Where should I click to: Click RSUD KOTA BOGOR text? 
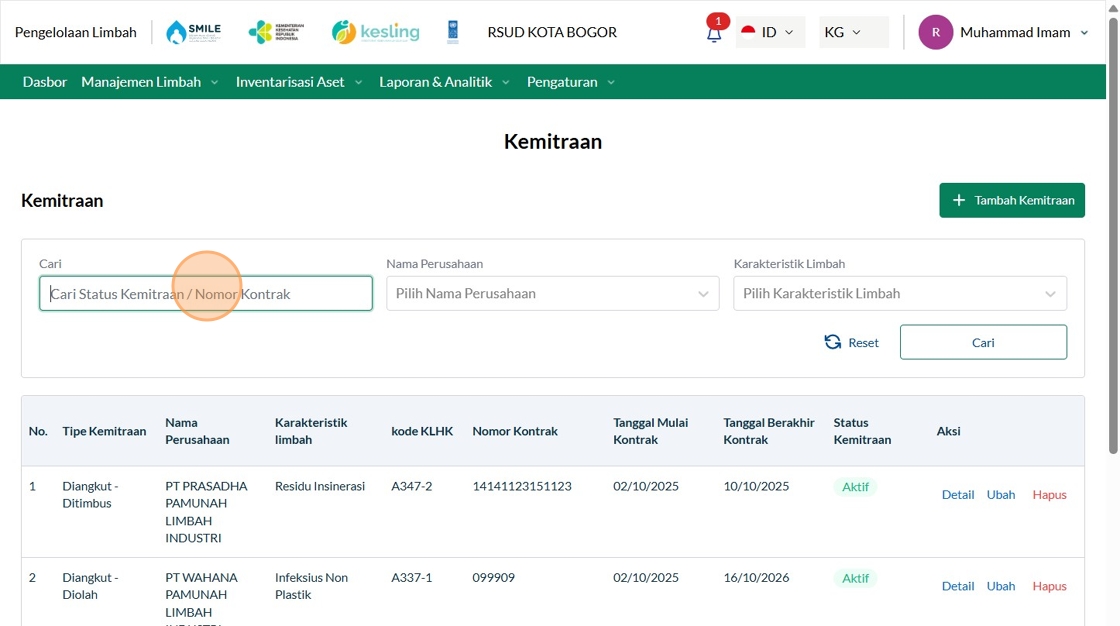coord(552,32)
